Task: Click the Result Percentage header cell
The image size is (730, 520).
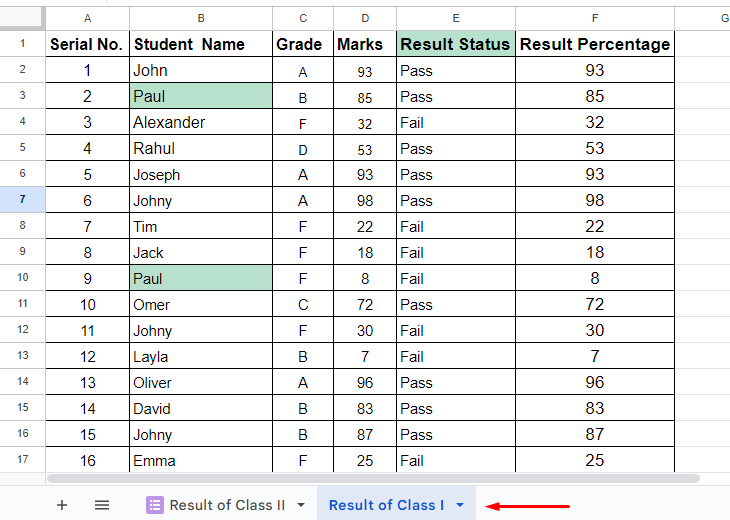Action: click(x=595, y=44)
